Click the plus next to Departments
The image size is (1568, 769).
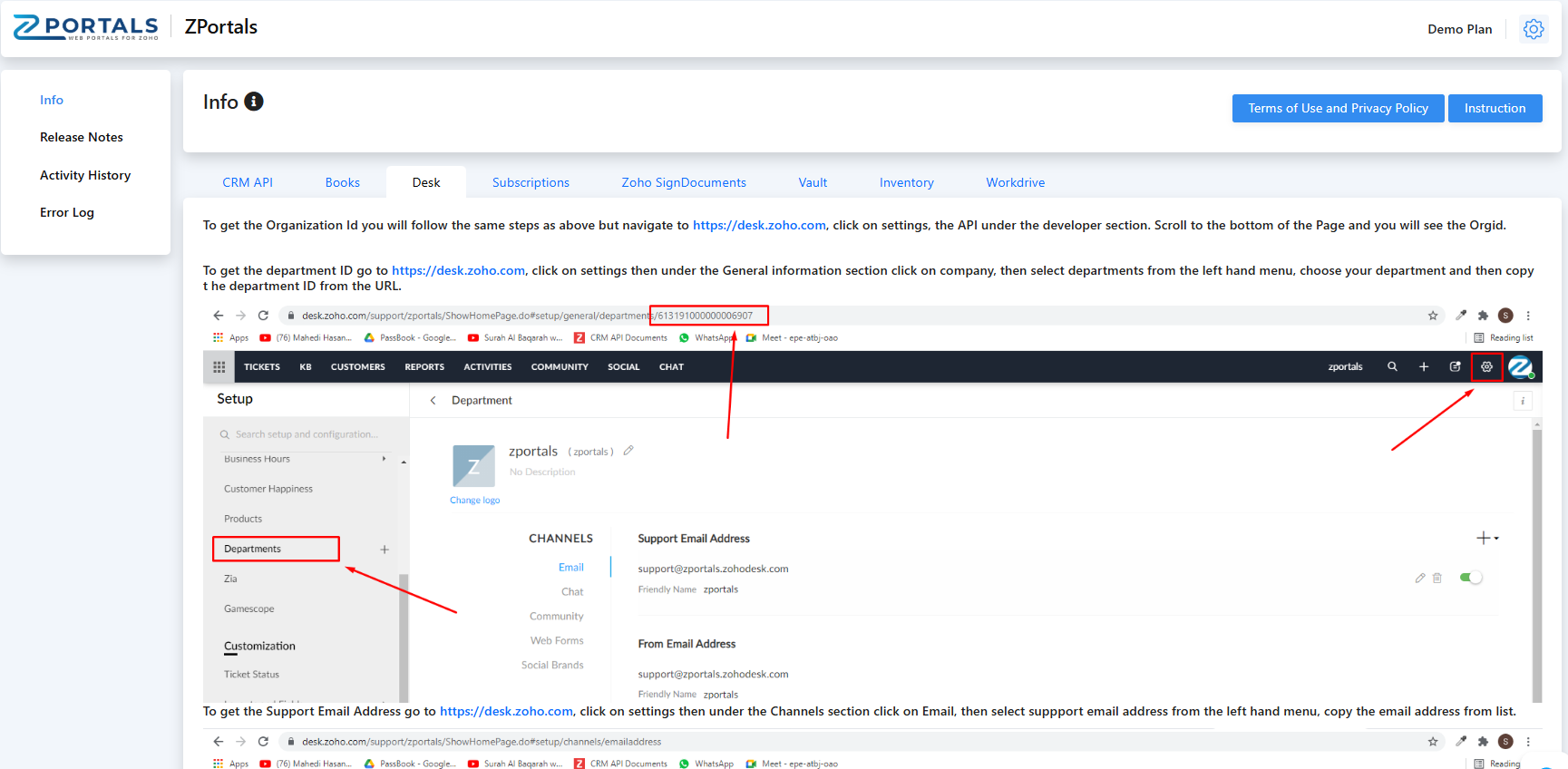(385, 550)
